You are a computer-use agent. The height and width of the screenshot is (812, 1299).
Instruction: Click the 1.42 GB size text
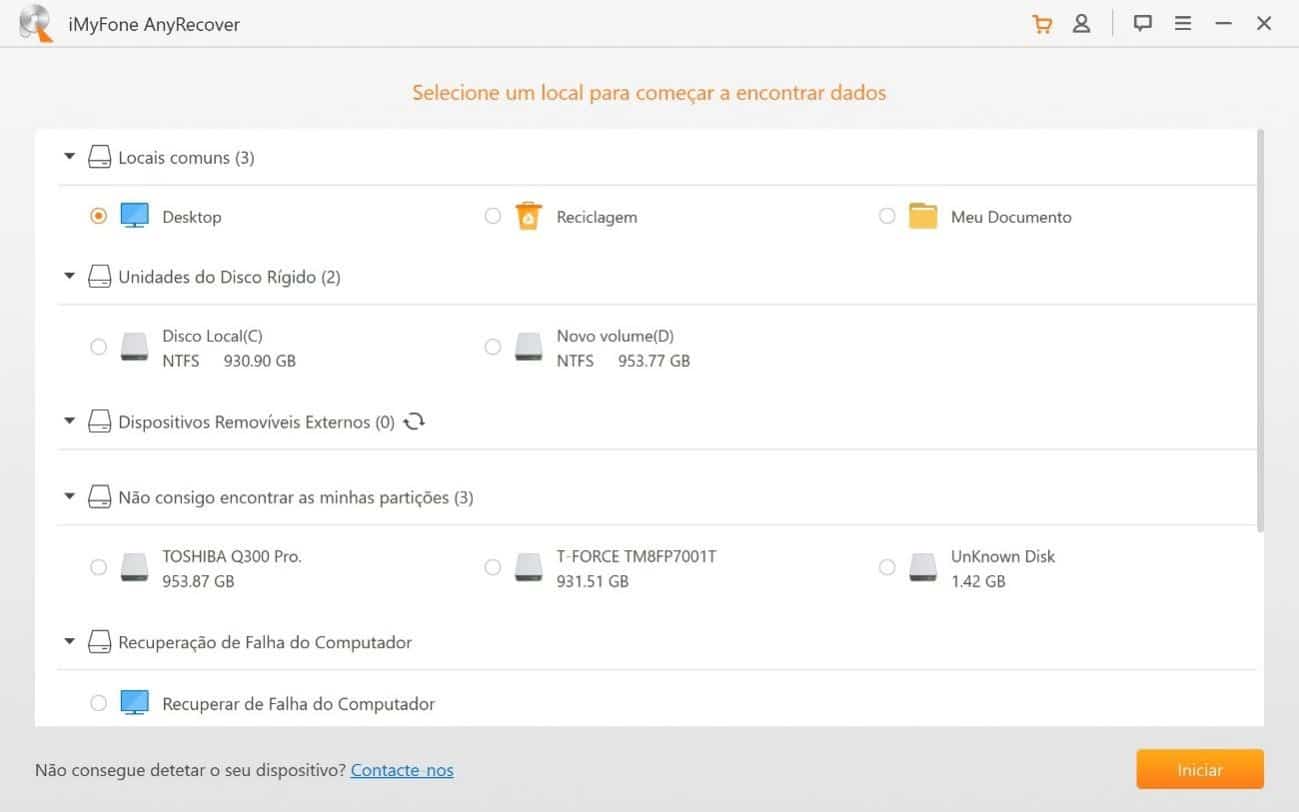pos(978,581)
